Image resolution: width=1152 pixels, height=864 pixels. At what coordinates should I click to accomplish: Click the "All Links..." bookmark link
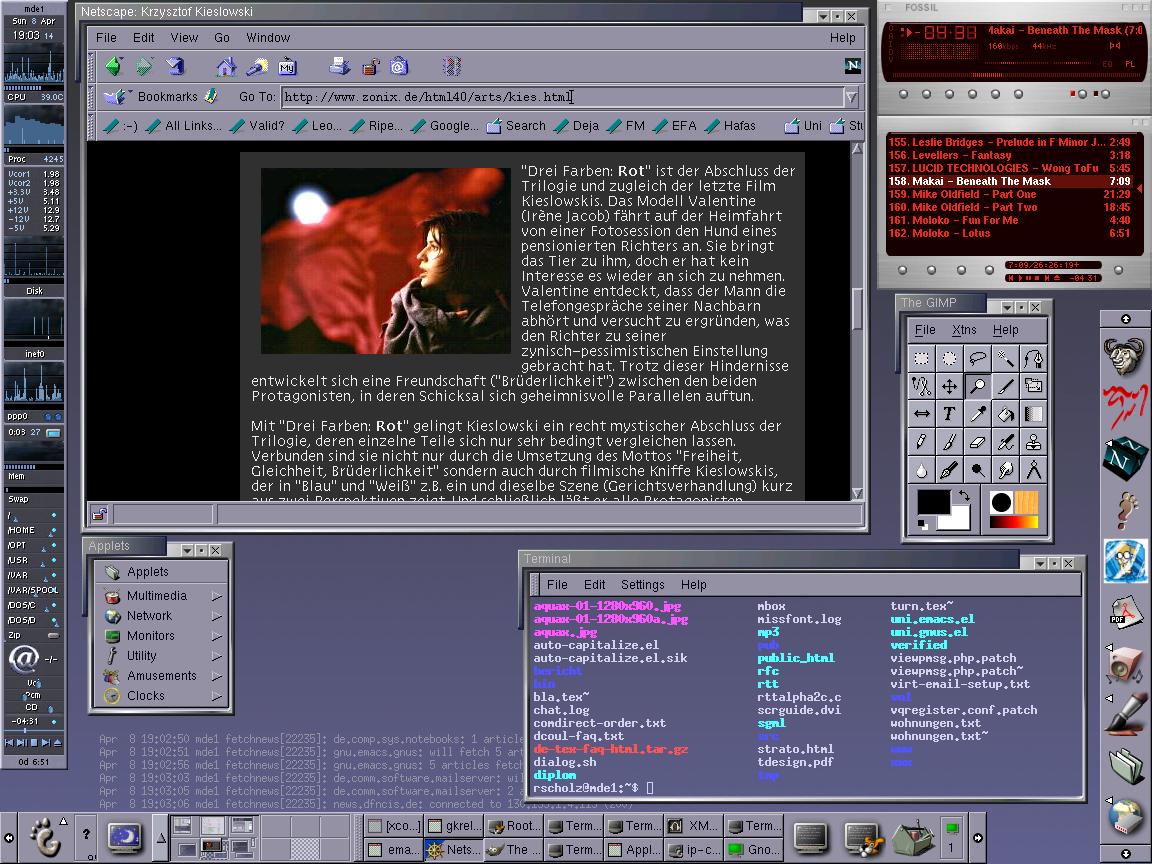point(184,126)
